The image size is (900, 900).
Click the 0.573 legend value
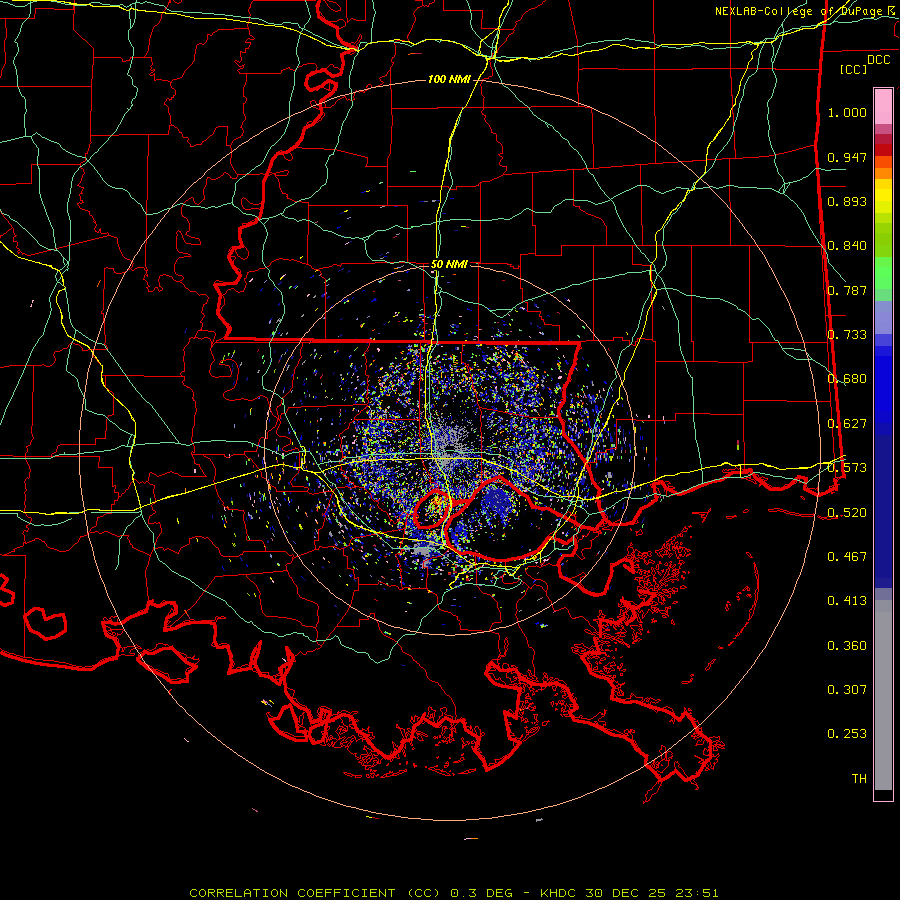[847, 468]
